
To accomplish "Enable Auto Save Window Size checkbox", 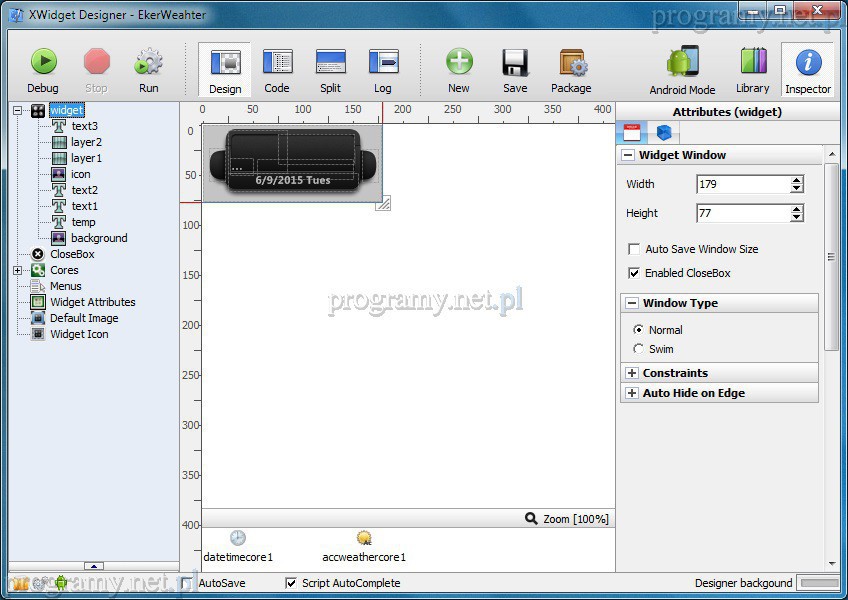I will pyautogui.click(x=634, y=249).
